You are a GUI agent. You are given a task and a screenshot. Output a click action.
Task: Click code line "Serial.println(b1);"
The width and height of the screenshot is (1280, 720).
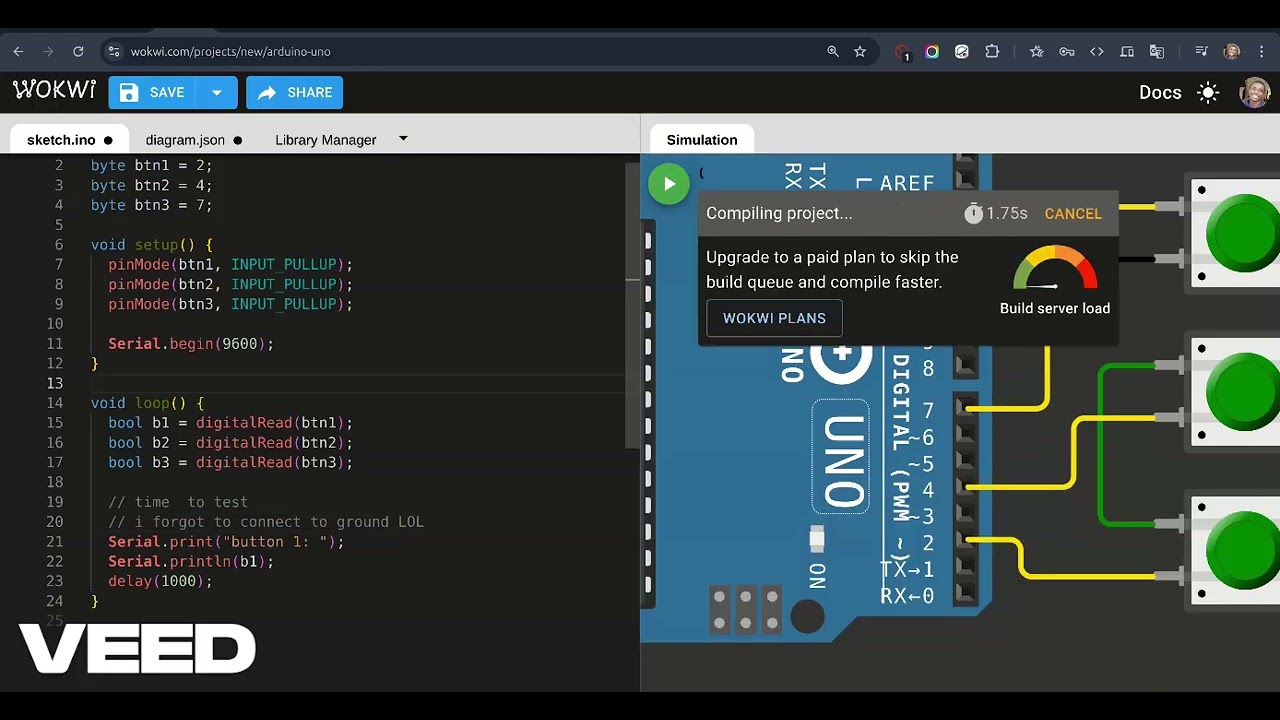(x=191, y=562)
